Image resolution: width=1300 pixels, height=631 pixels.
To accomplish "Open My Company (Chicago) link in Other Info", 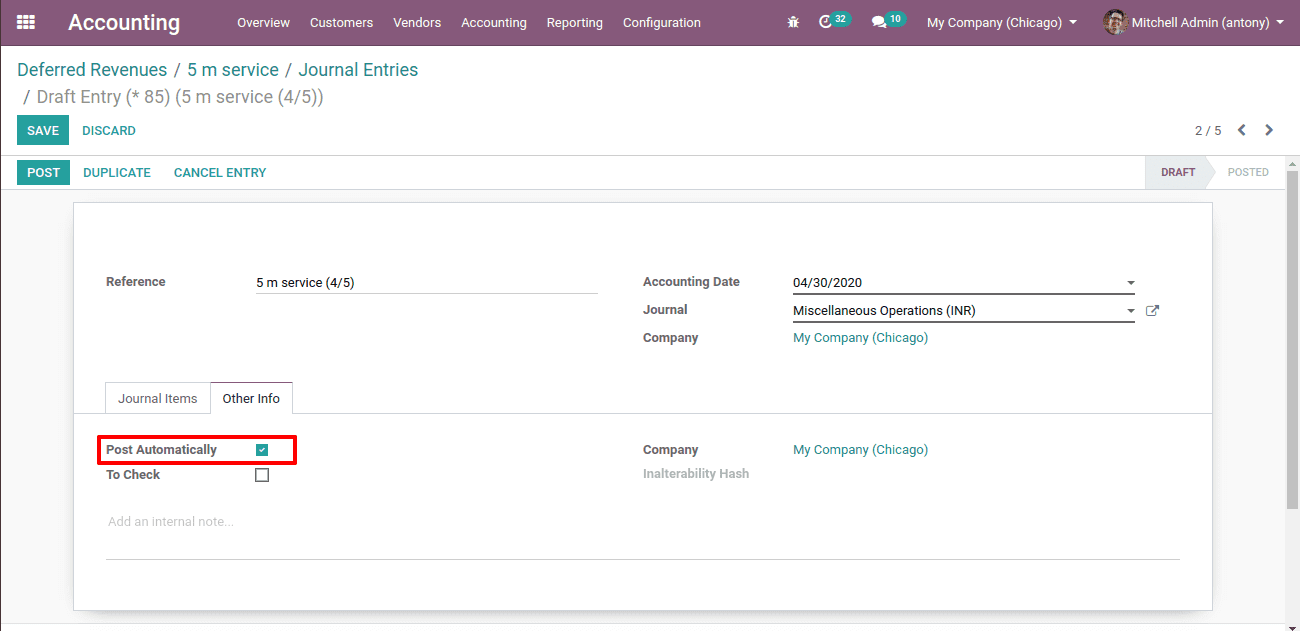I will 860,450.
